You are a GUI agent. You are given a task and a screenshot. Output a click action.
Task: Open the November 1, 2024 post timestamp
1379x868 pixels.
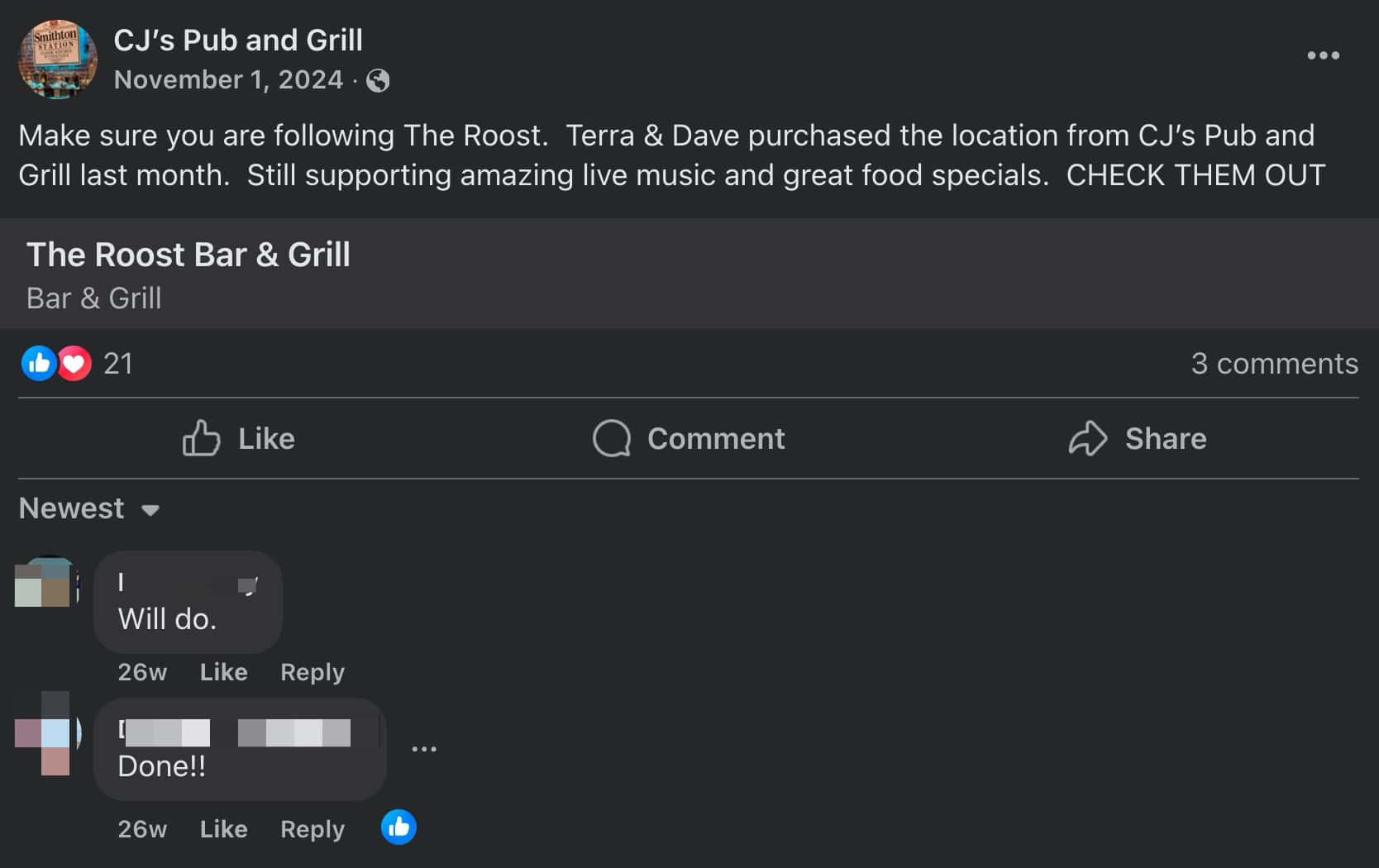(228, 79)
